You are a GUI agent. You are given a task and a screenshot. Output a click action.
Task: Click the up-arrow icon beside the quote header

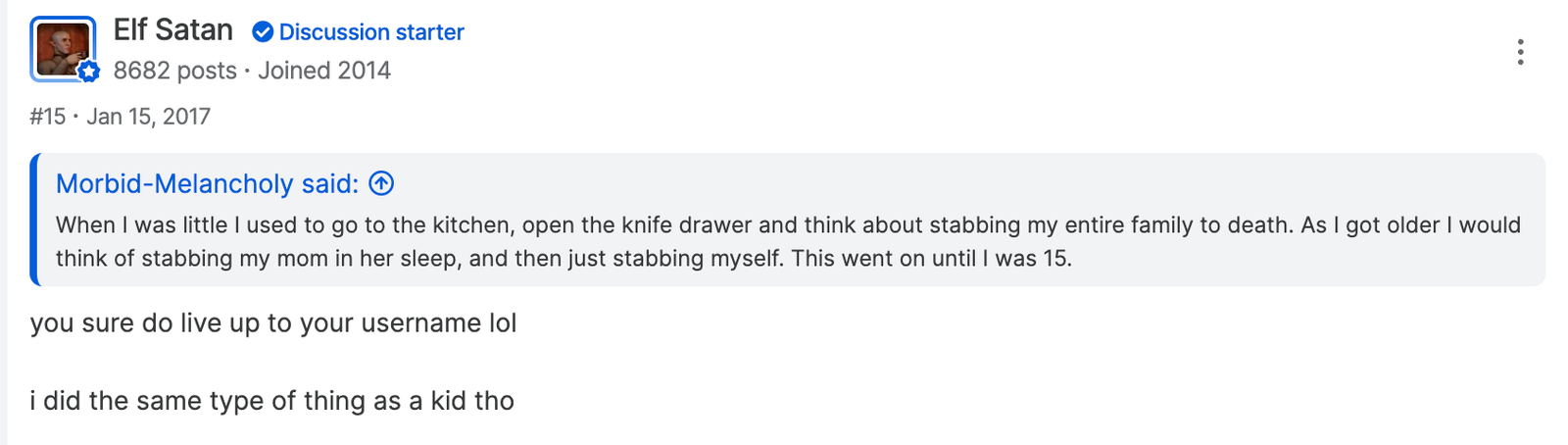pyautogui.click(x=381, y=183)
